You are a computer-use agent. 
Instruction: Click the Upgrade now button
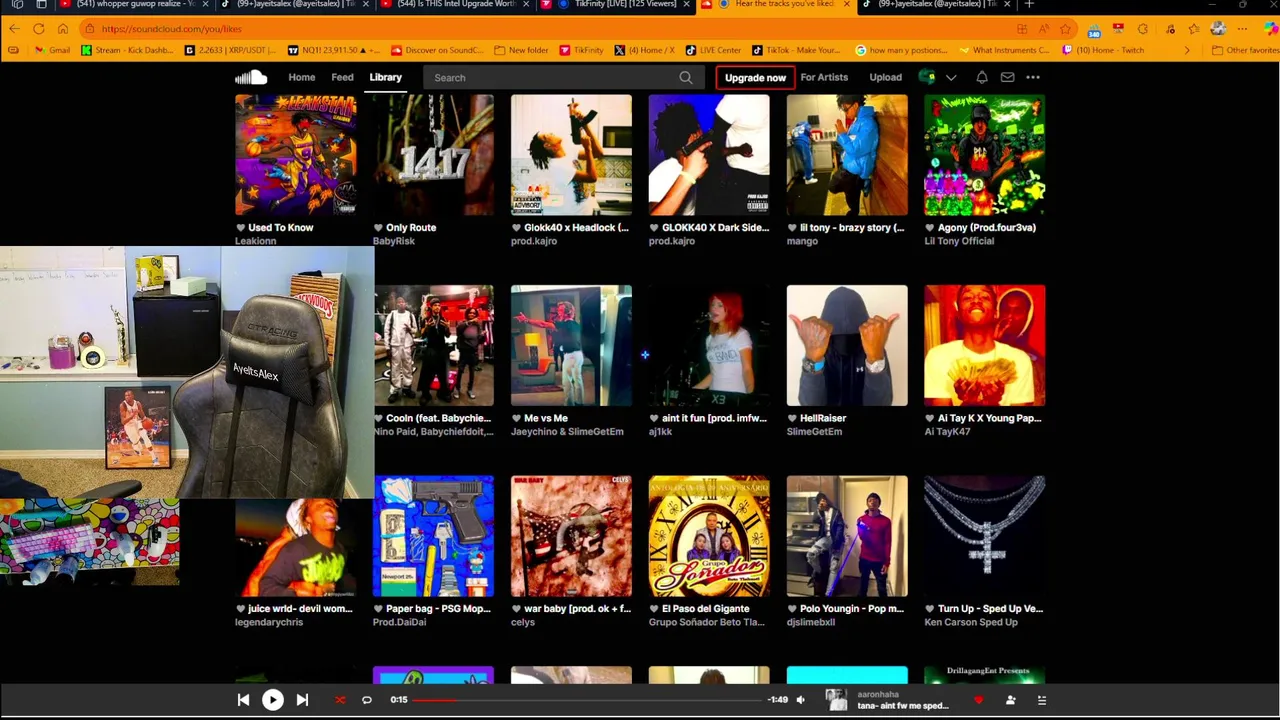coord(755,77)
